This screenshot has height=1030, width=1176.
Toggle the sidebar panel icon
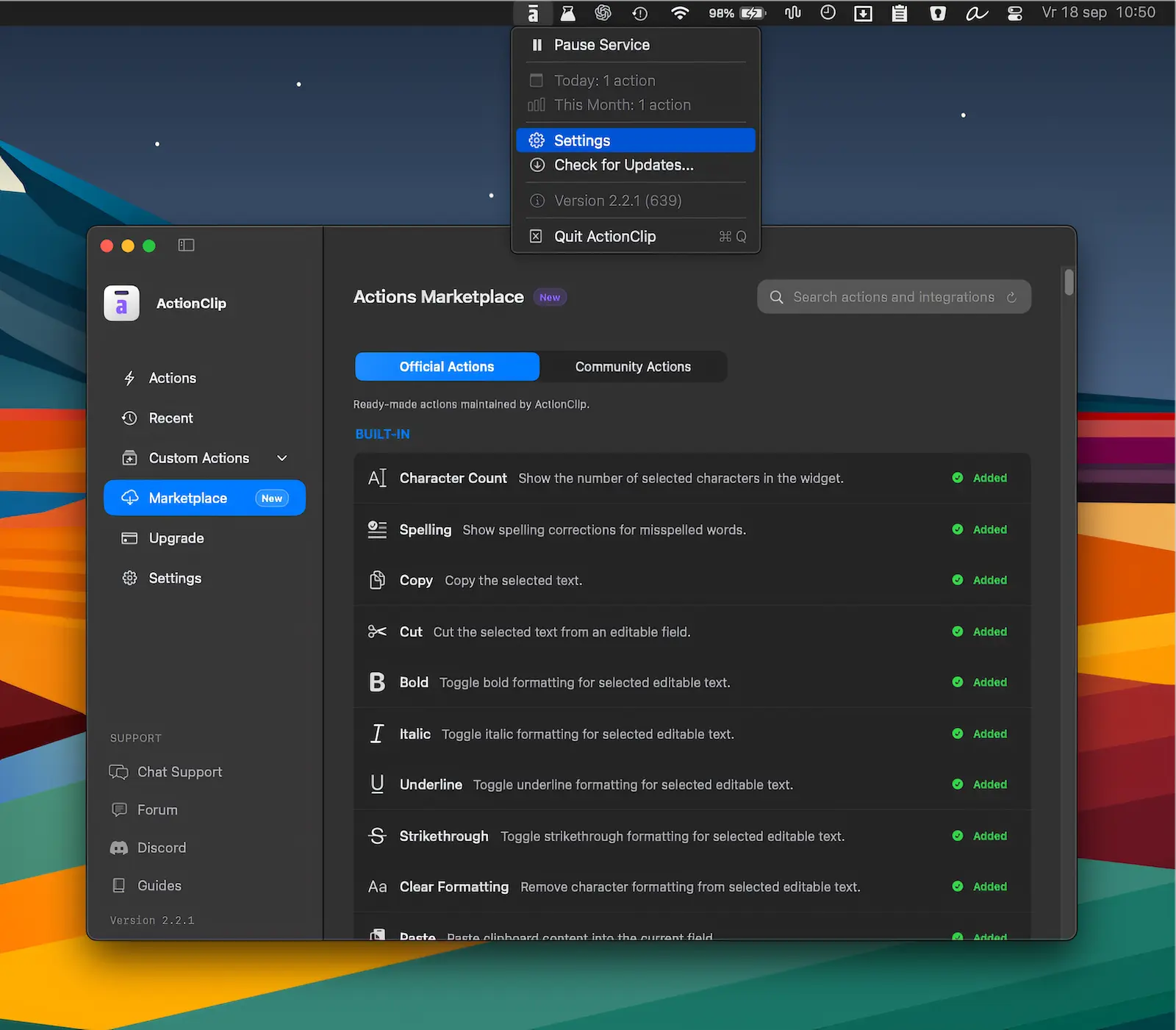click(186, 246)
